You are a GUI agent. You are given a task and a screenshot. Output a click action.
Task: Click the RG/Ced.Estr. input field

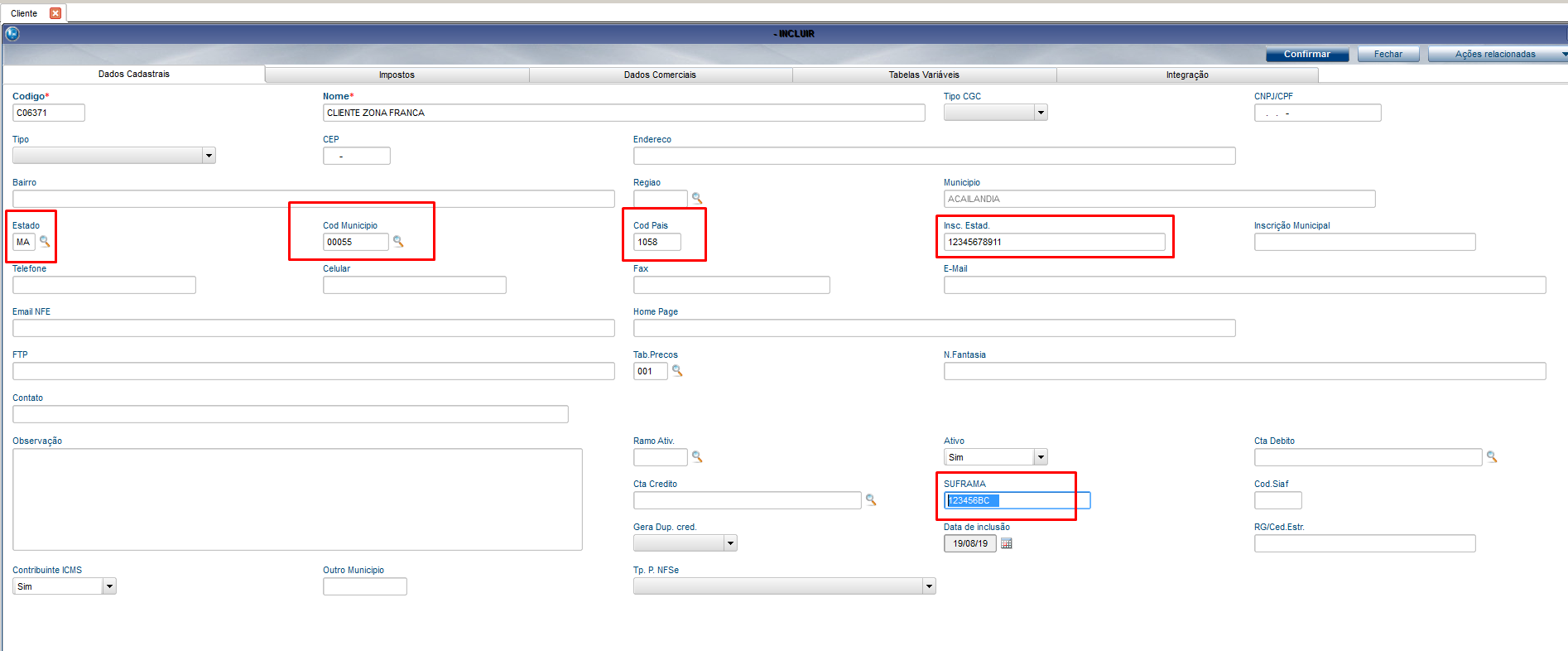tap(1365, 543)
